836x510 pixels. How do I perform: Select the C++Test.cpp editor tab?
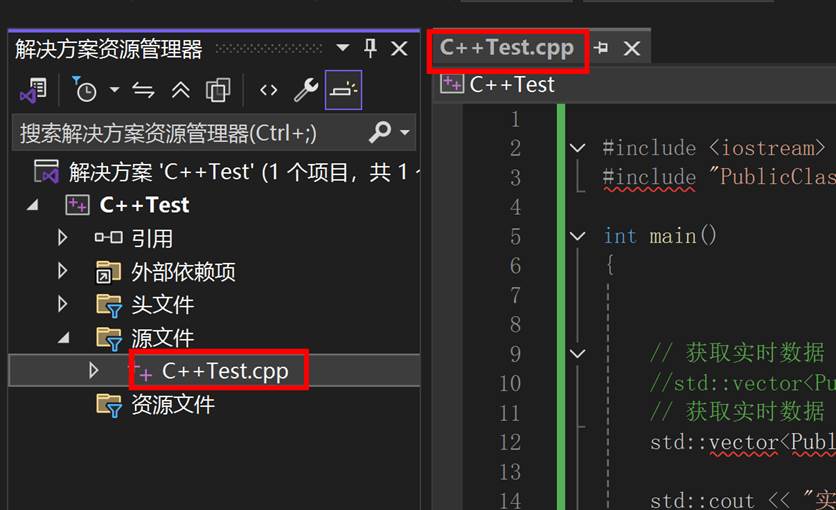(x=507, y=48)
